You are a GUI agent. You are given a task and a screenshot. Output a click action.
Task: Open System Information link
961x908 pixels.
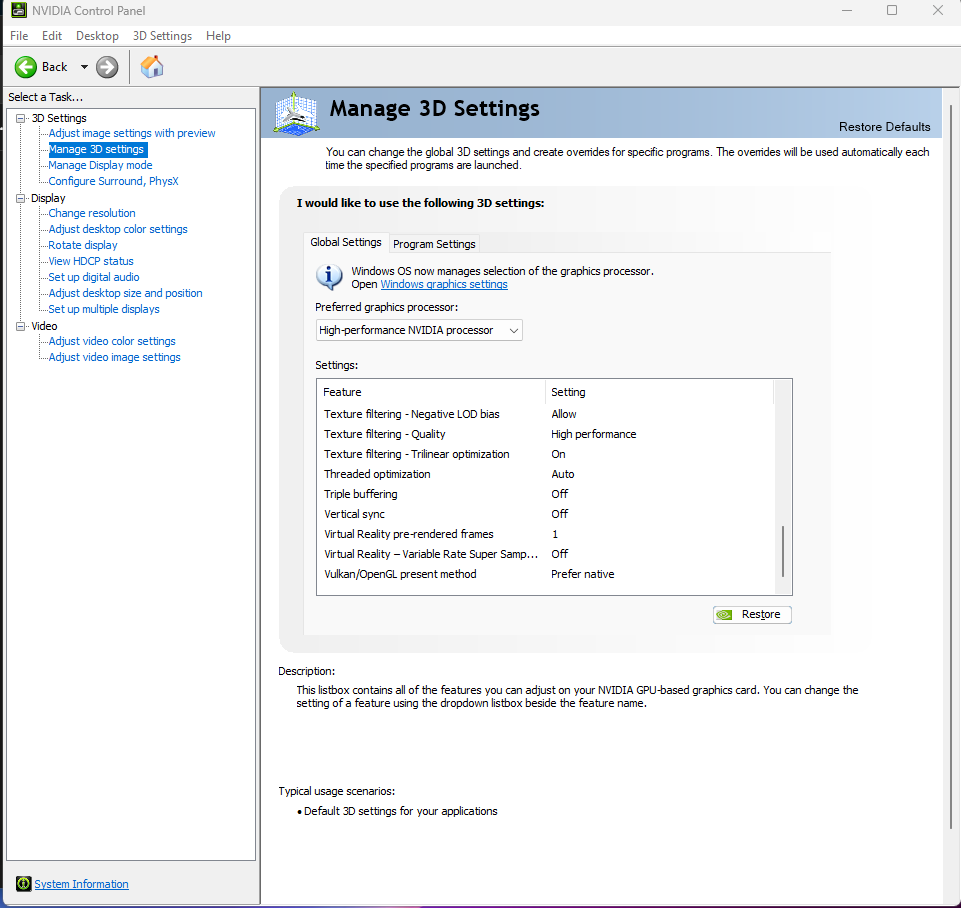point(82,884)
